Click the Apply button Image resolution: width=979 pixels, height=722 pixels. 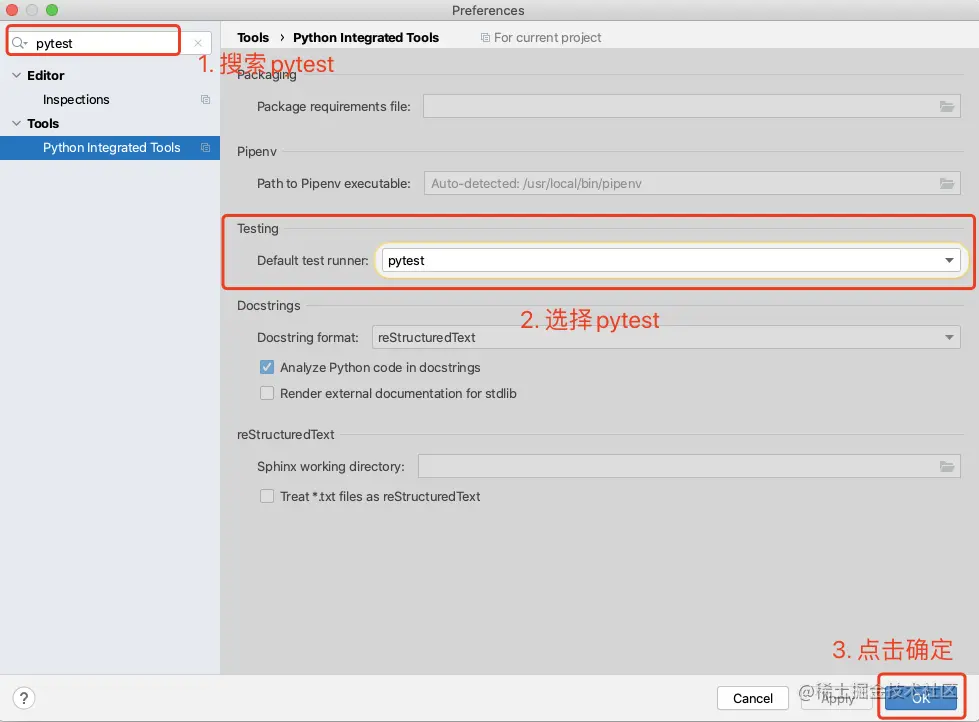[837, 698]
